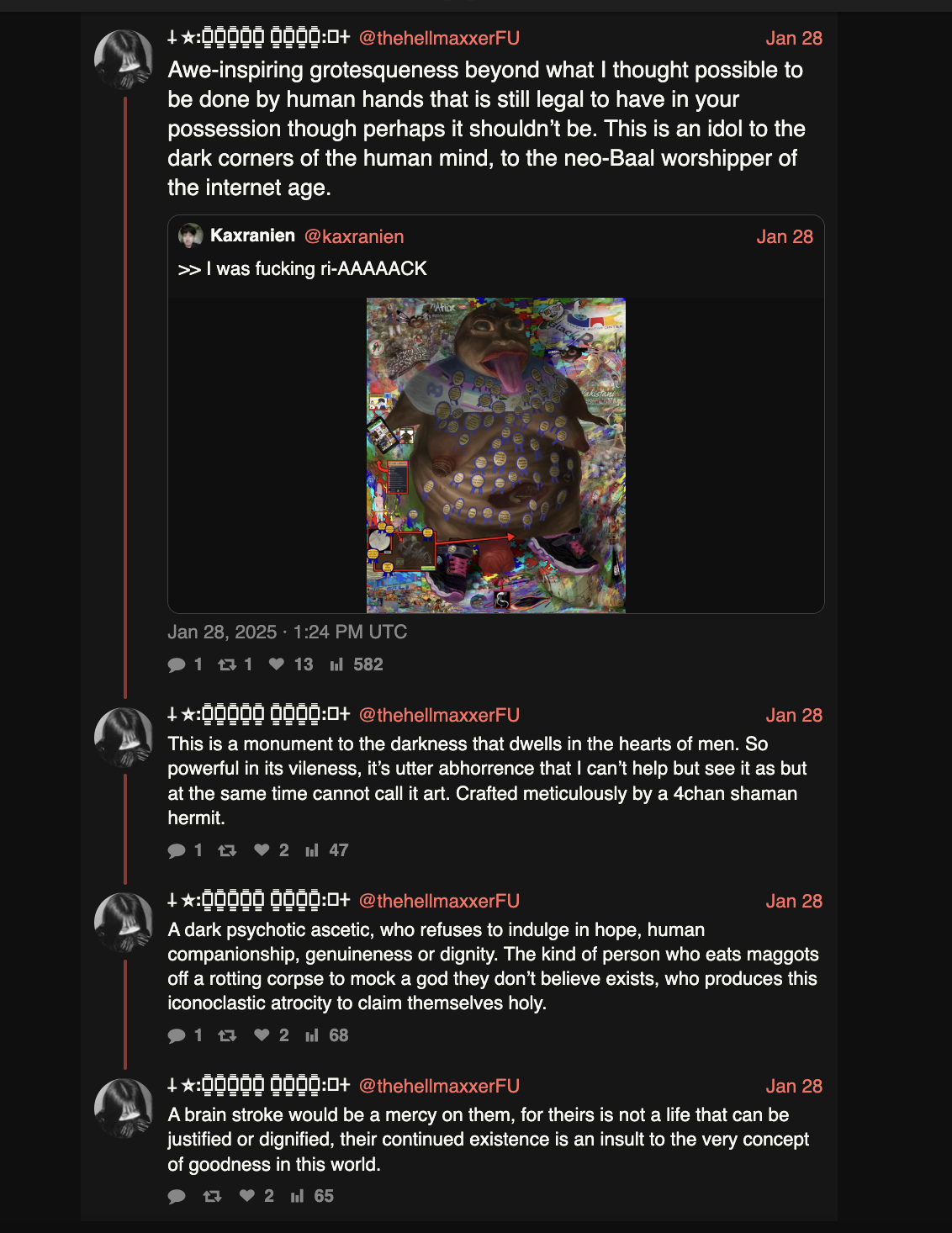Click Jan 28 date on quoted tweet
The height and width of the screenshot is (1233, 952).
click(x=785, y=236)
